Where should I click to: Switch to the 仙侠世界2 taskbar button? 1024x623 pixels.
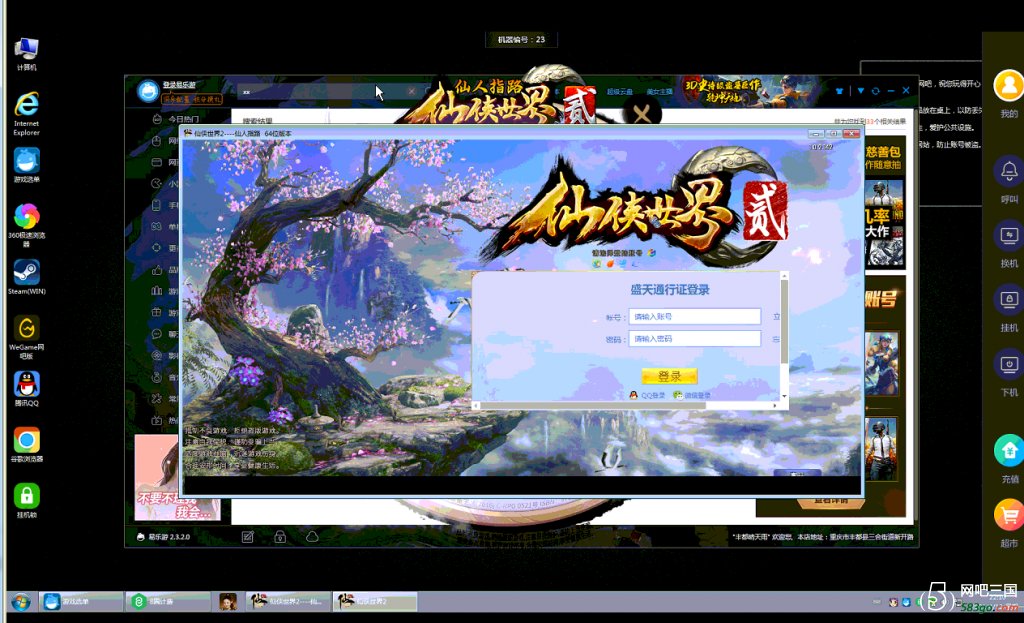click(375, 601)
